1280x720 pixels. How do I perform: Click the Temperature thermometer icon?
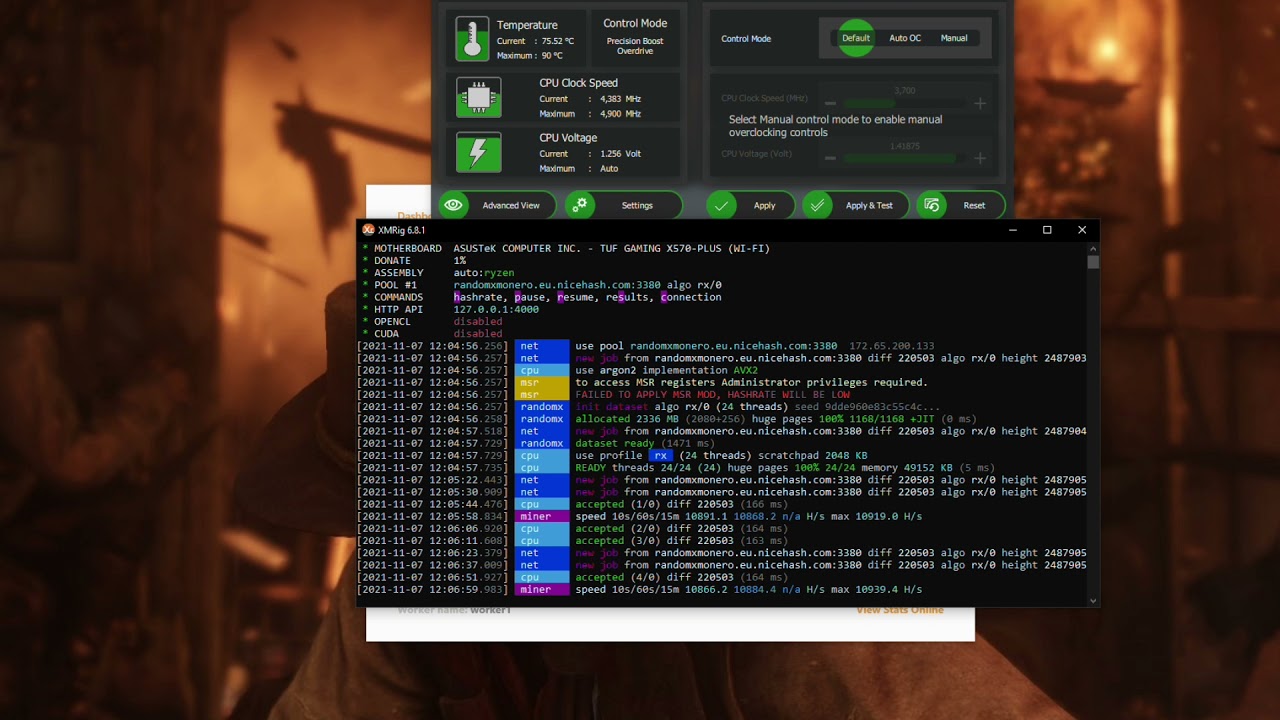tap(472, 38)
